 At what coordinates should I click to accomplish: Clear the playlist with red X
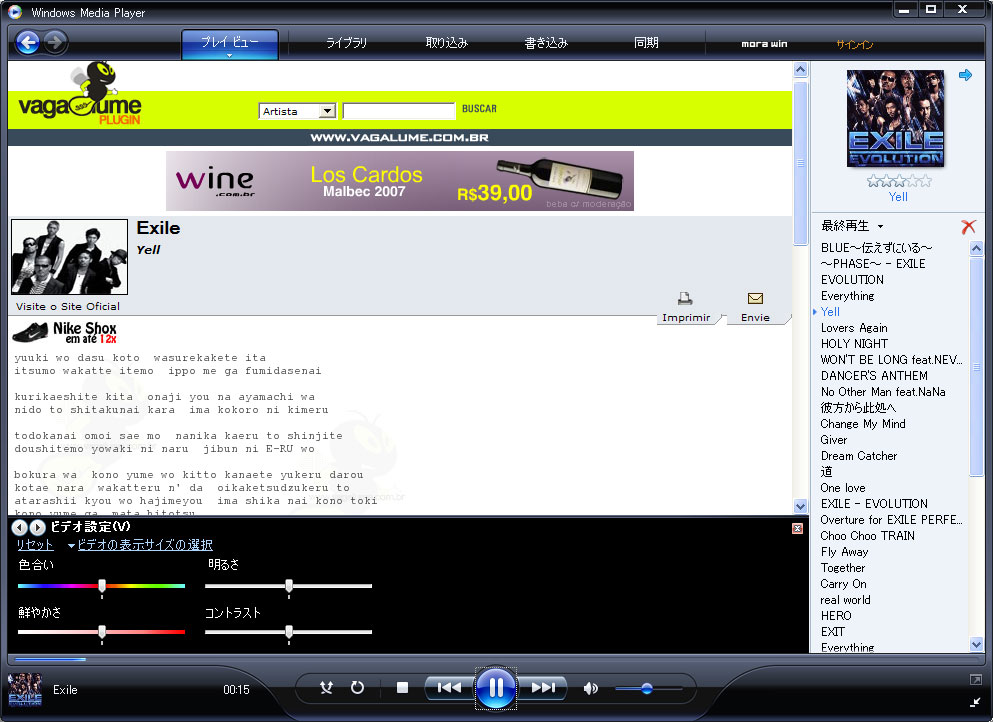tap(968, 226)
